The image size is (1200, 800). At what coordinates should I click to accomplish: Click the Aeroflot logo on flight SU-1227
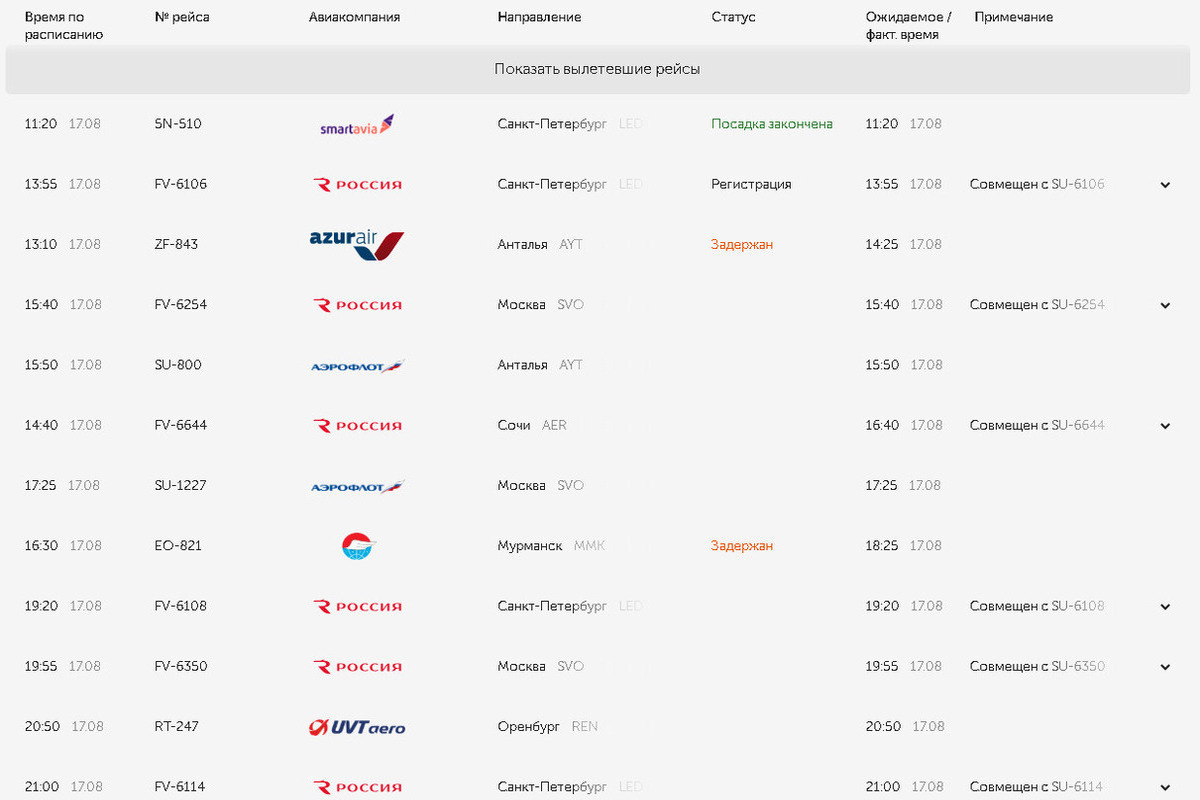coord(357,486)
